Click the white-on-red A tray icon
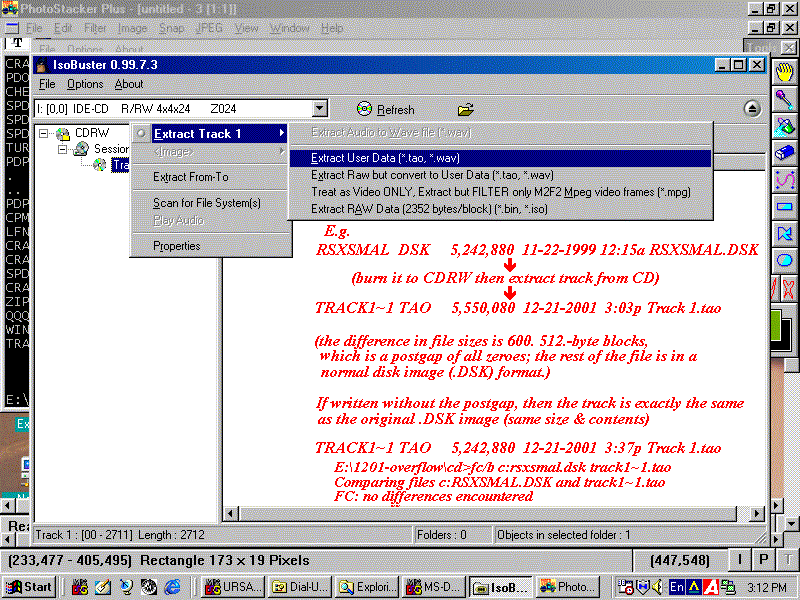This screenshot has height=600, width=800. pyautogui.click(x=711, y=587)
